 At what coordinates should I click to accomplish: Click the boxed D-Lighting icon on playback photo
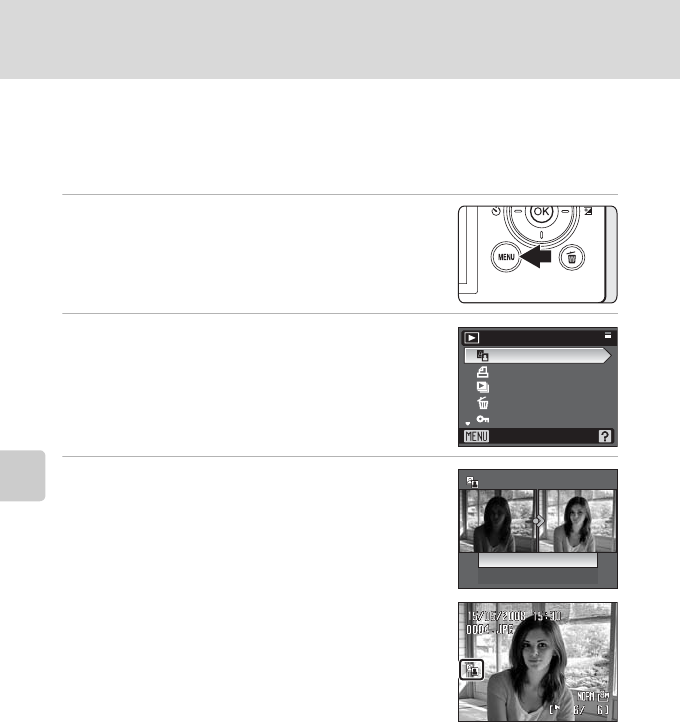[472, 670]
